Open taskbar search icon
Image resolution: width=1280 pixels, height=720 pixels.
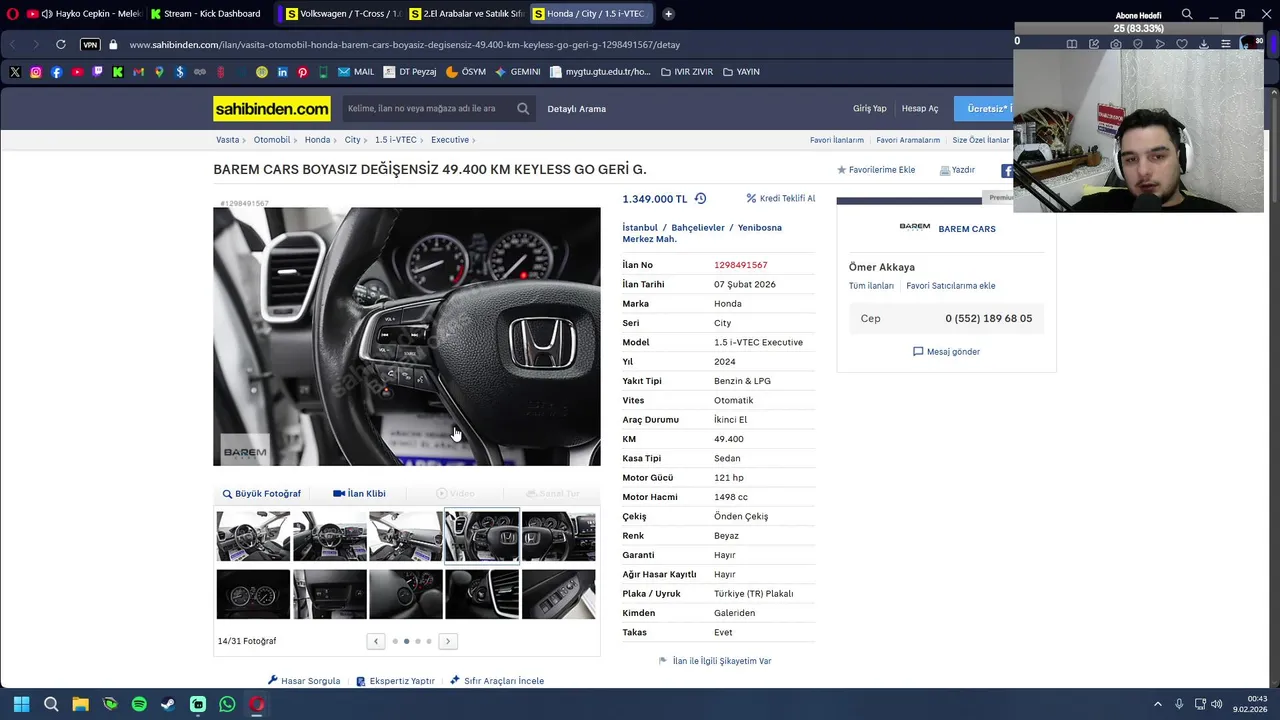(x=51, y=704)
